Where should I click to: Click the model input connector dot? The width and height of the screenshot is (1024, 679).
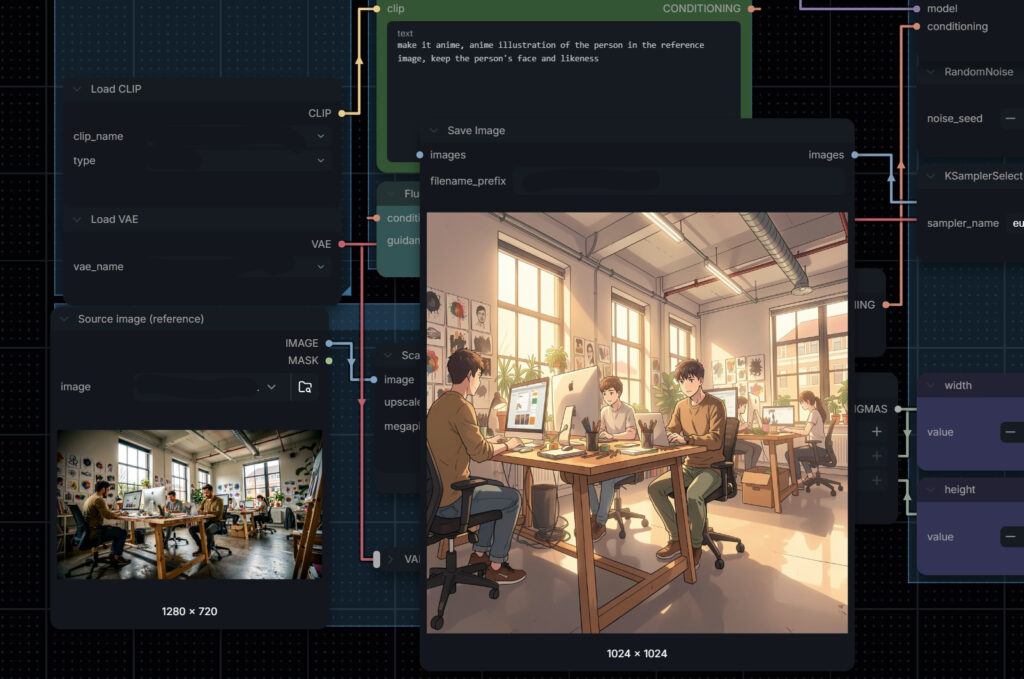pos(917,8)
